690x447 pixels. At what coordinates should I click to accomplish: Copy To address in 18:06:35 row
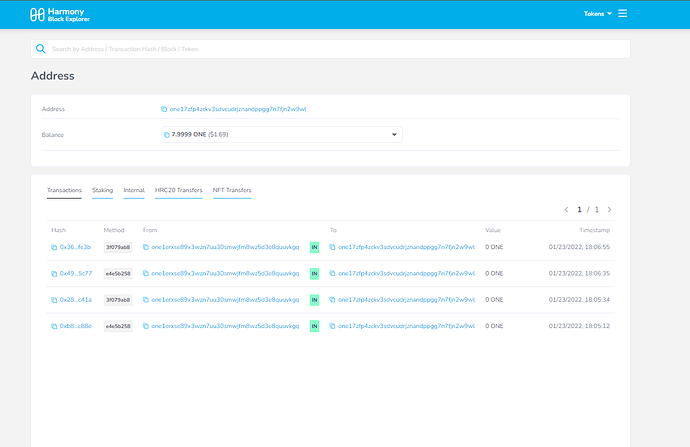[x=332, y=274]
